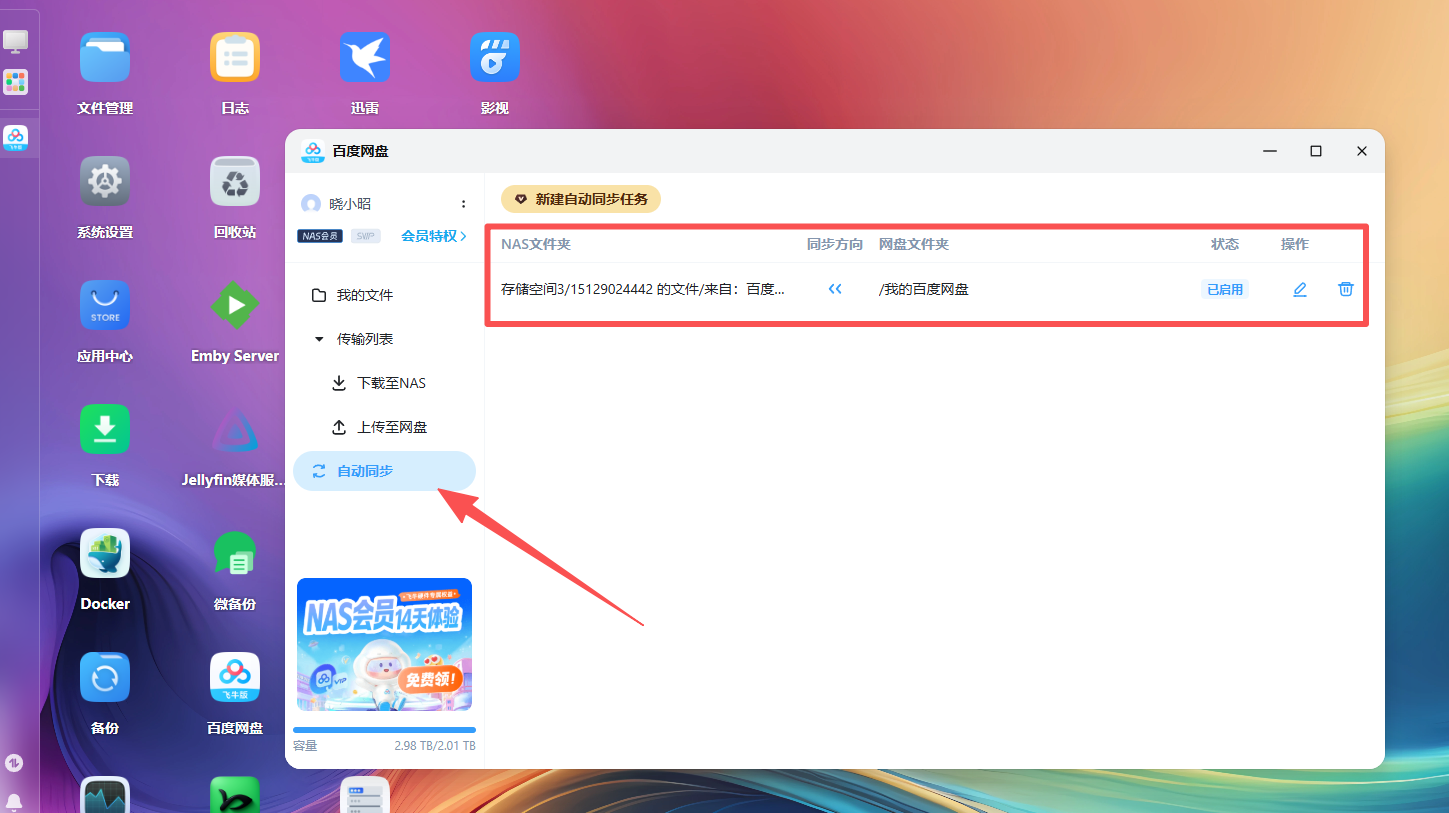The image size is (1449, 813).
Task: Click the 同步方向 column header
Action: (835, 244)
